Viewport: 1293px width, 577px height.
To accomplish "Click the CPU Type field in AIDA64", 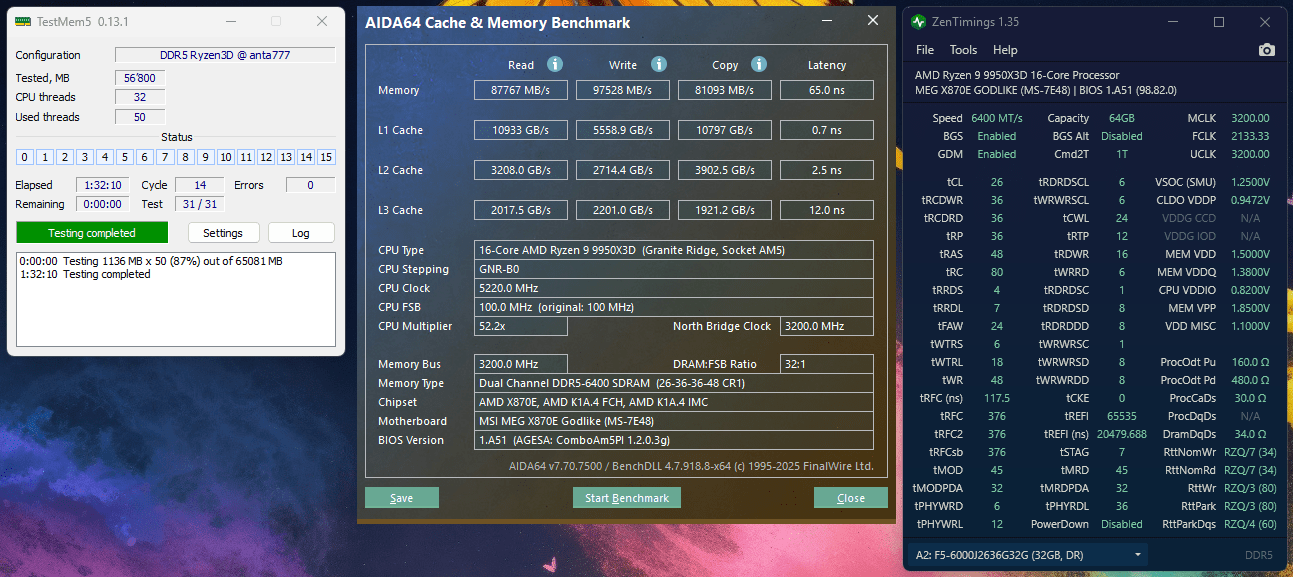I will tap(674, 250).
